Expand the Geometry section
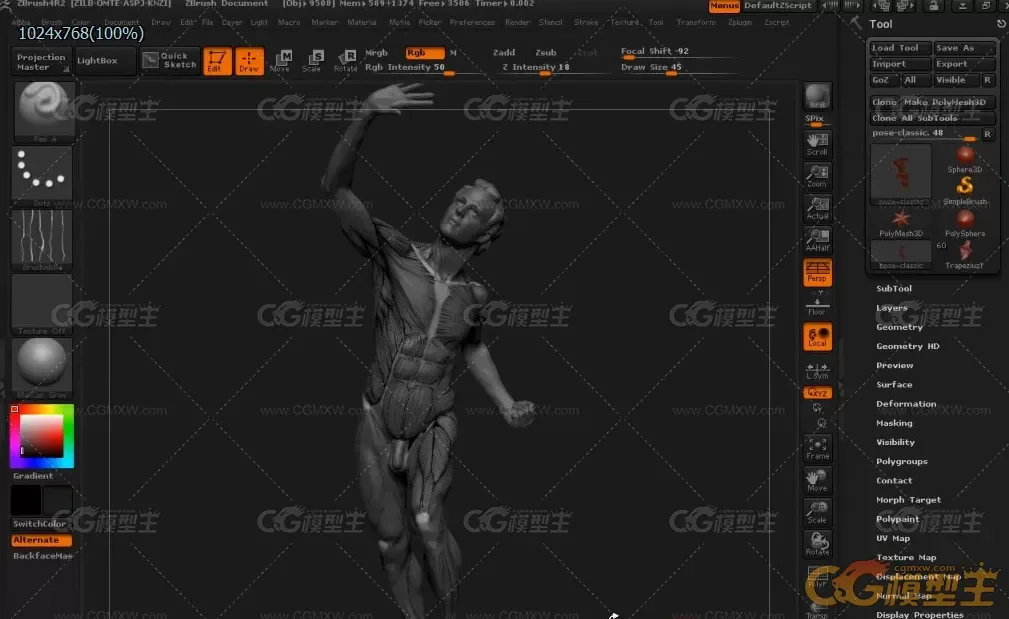1009x619 pixels. pyautogui.click(x=899, y=327)
